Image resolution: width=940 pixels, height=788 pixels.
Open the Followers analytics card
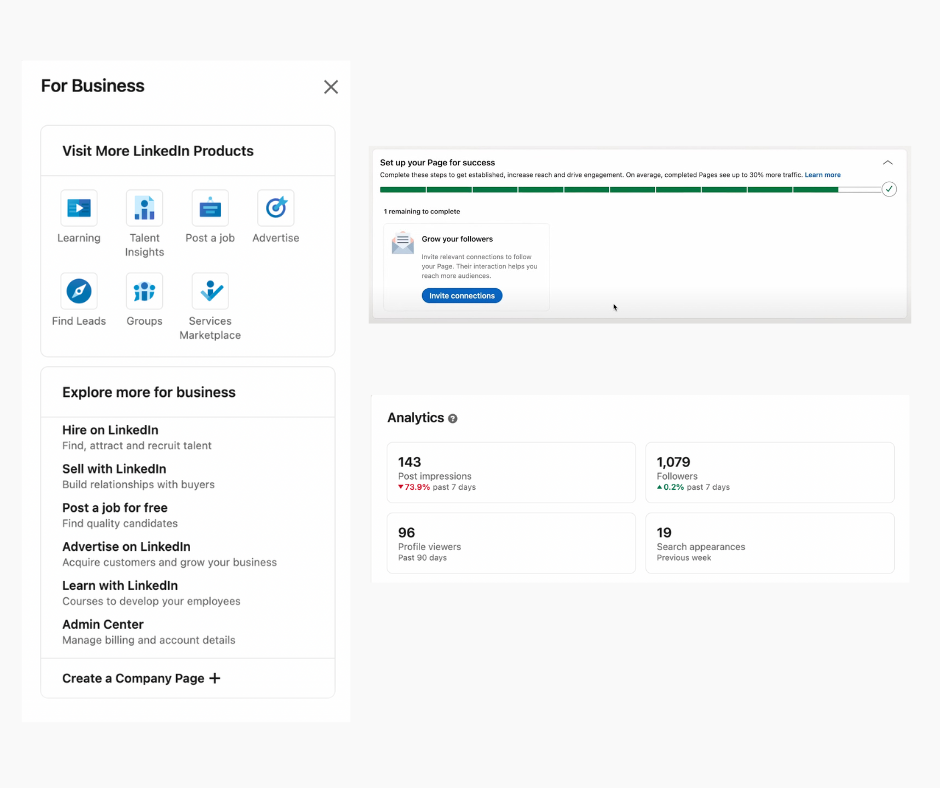click(769, 473)
